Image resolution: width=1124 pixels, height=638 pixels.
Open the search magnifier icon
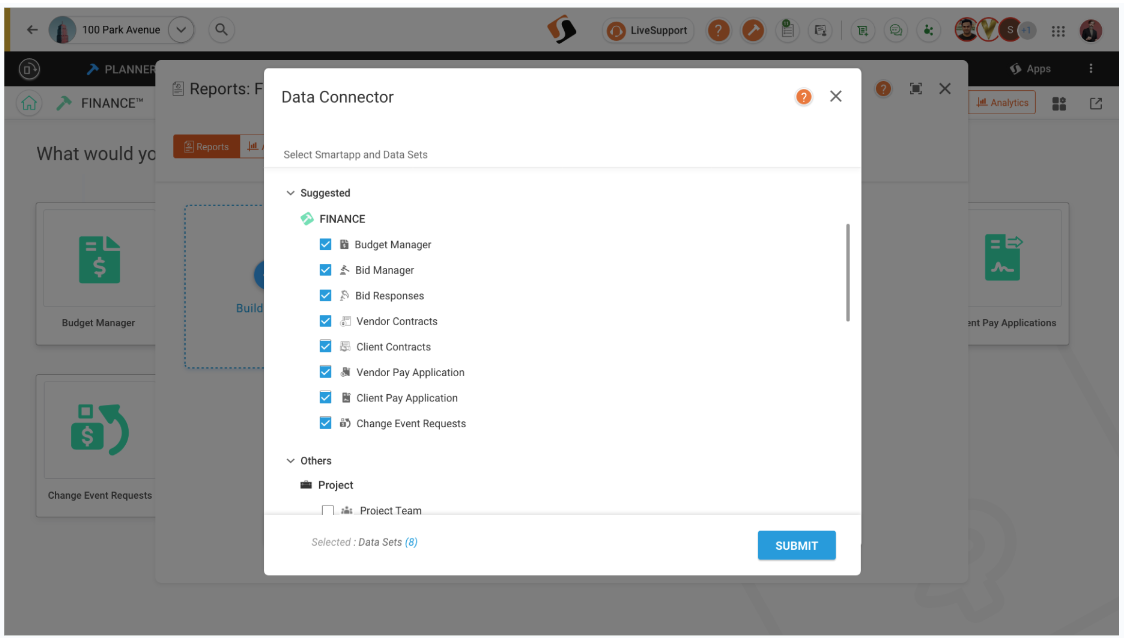(x=222, y=29)
